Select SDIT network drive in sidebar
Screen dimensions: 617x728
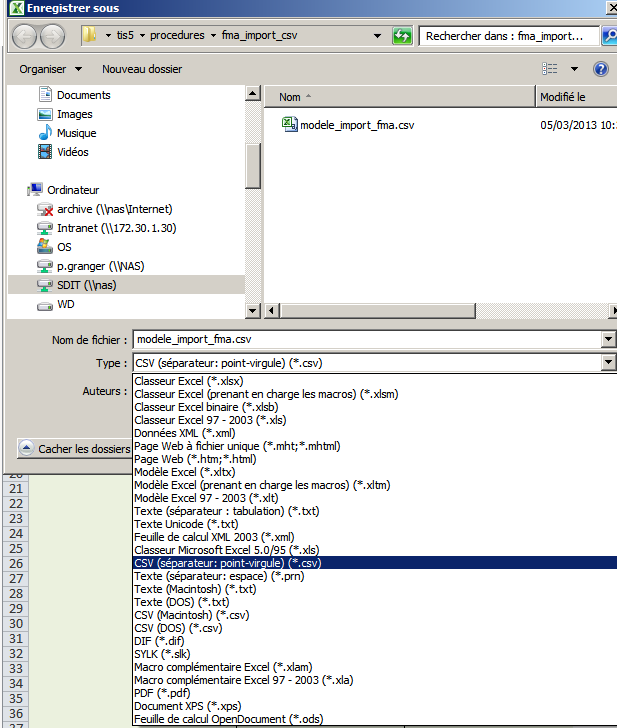(86, 285)
